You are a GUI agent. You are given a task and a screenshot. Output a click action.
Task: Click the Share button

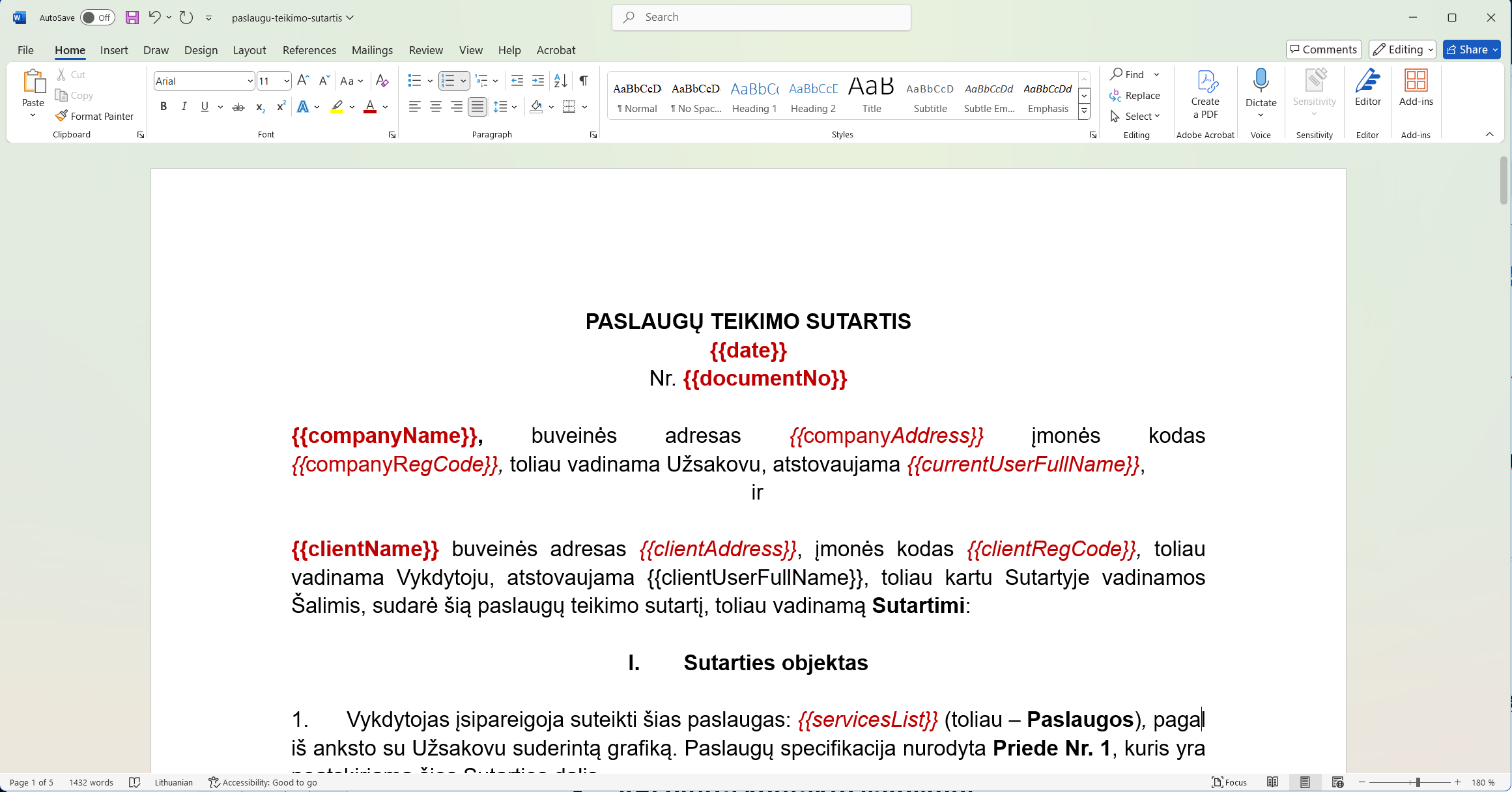[1467, 49]
